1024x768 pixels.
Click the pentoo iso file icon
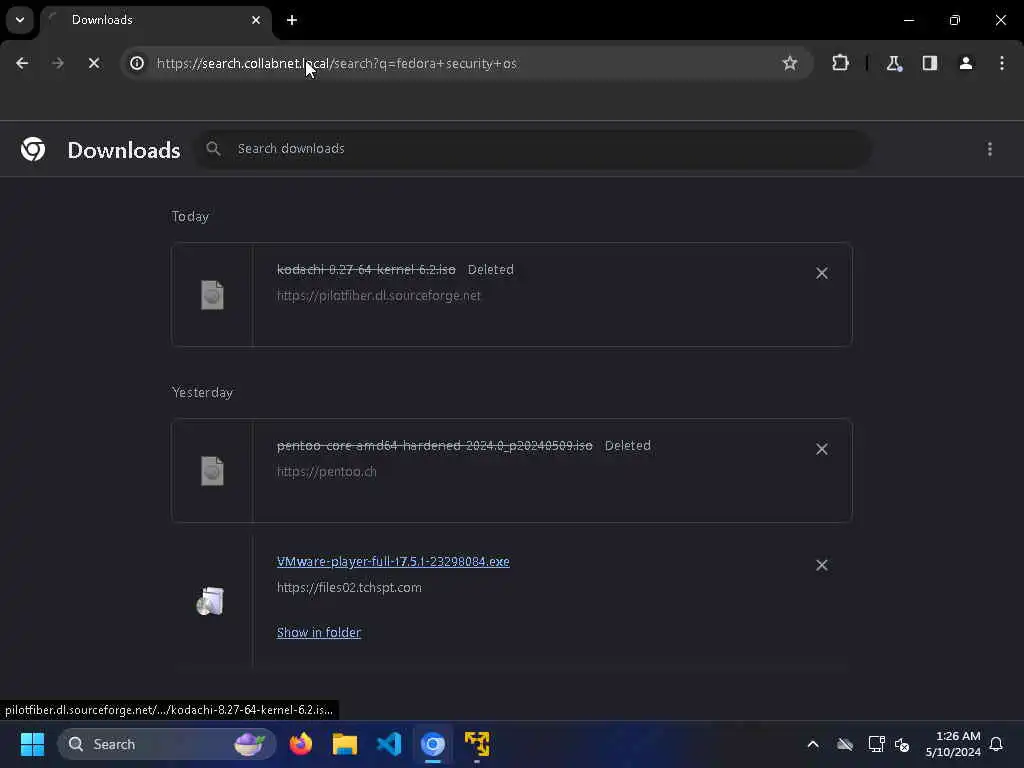coord(212,471)
